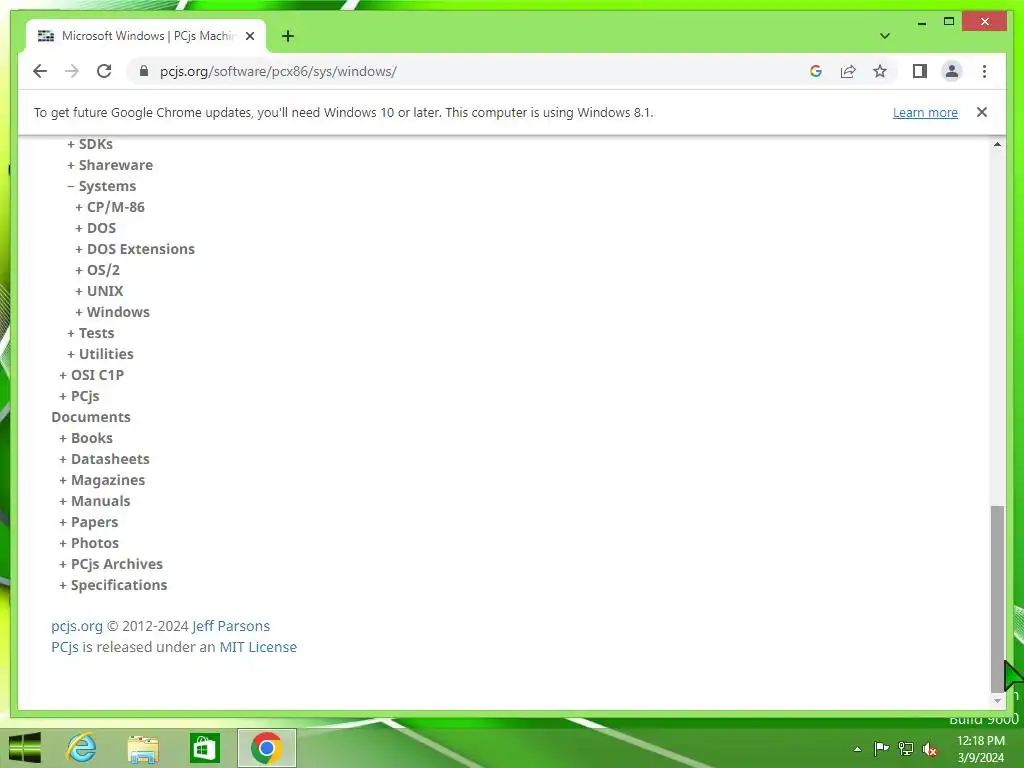Click the address bar URL

(278, 71)
